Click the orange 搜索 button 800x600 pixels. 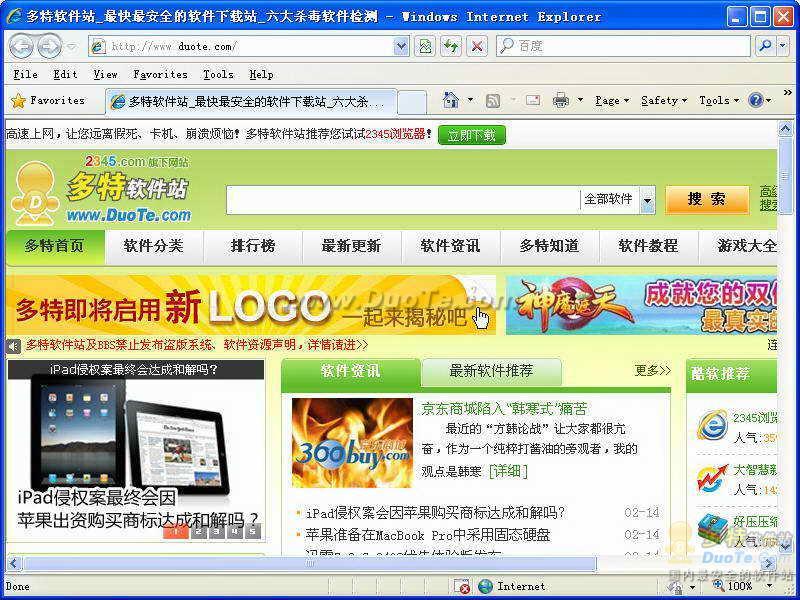point(707,199)
